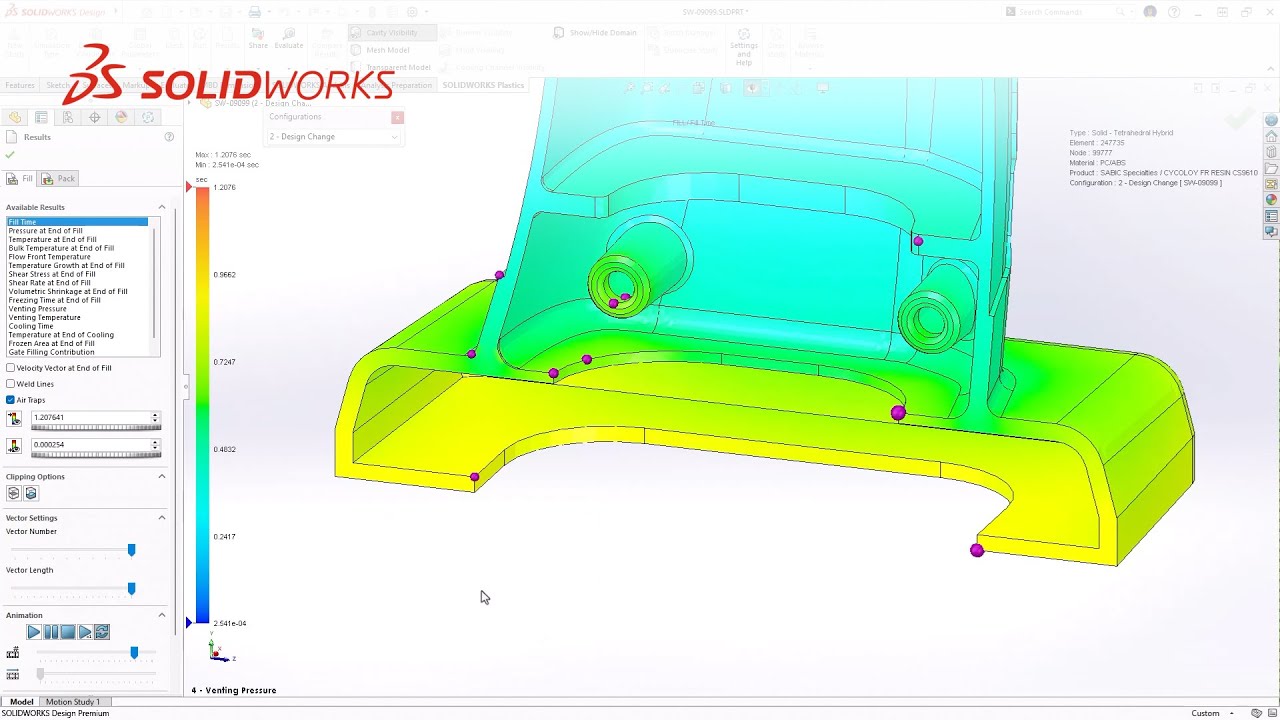Image resolution: width=1280 pixels, height=720 pixels.
Task: Open File Explorer in the right task pane
Action: [1271, 168]
